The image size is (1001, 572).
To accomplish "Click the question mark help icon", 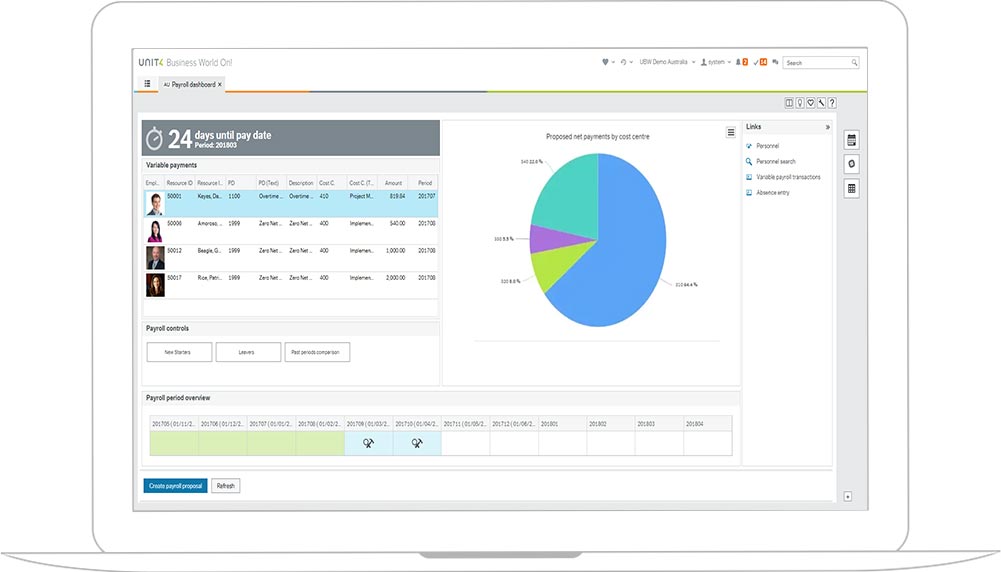I will tap(832, 103).
